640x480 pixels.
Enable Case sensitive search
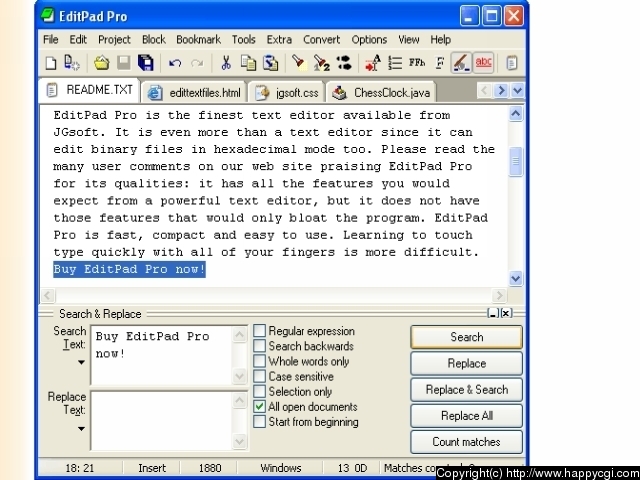260,376
